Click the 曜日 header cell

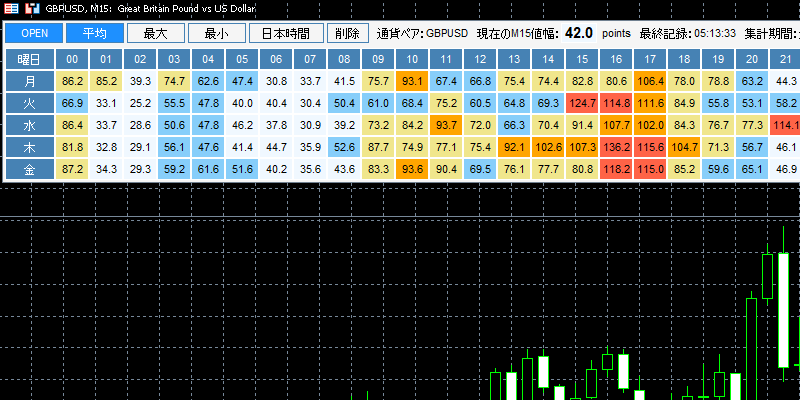pyautogui.click(x=29, y=60)
